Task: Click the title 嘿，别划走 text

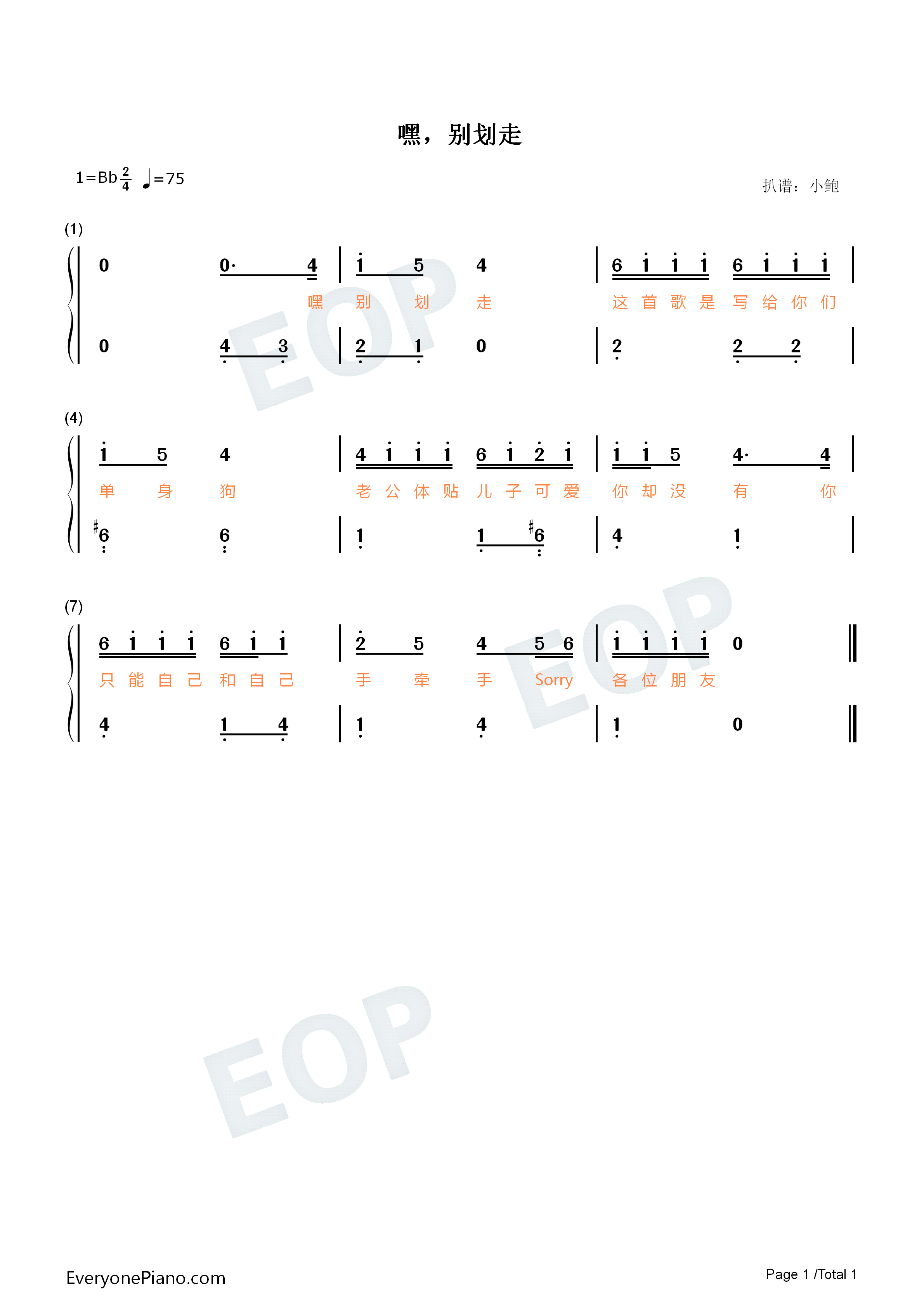Action: pyautogui.click(x=462, y=74)
